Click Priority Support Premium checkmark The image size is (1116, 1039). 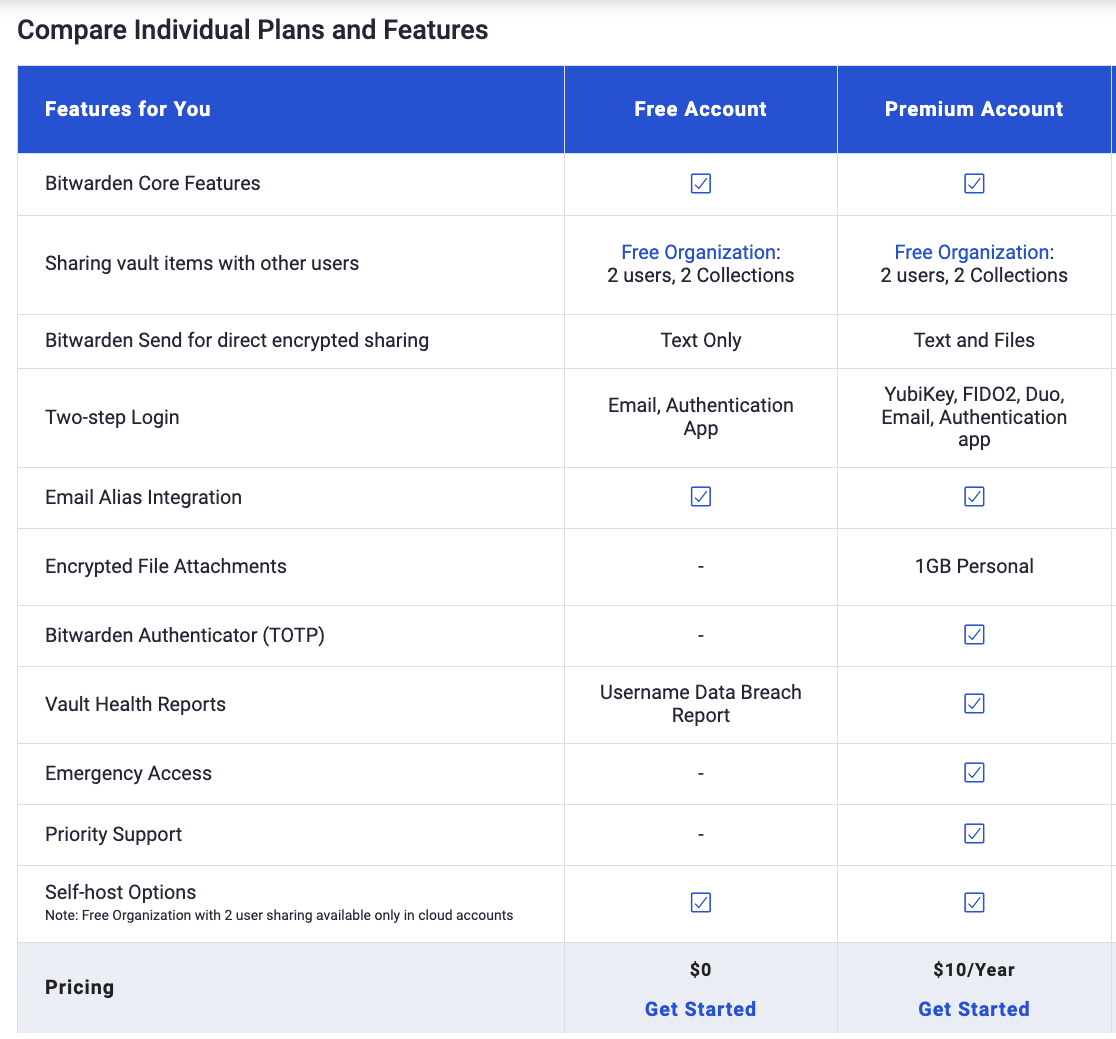coord(974,834)
